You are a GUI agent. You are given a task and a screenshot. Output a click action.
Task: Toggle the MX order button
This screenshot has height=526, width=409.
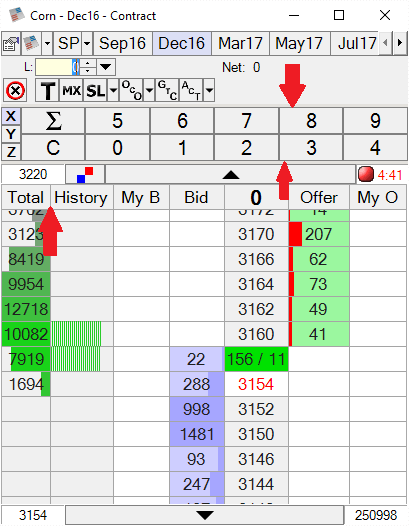point(71,90)
